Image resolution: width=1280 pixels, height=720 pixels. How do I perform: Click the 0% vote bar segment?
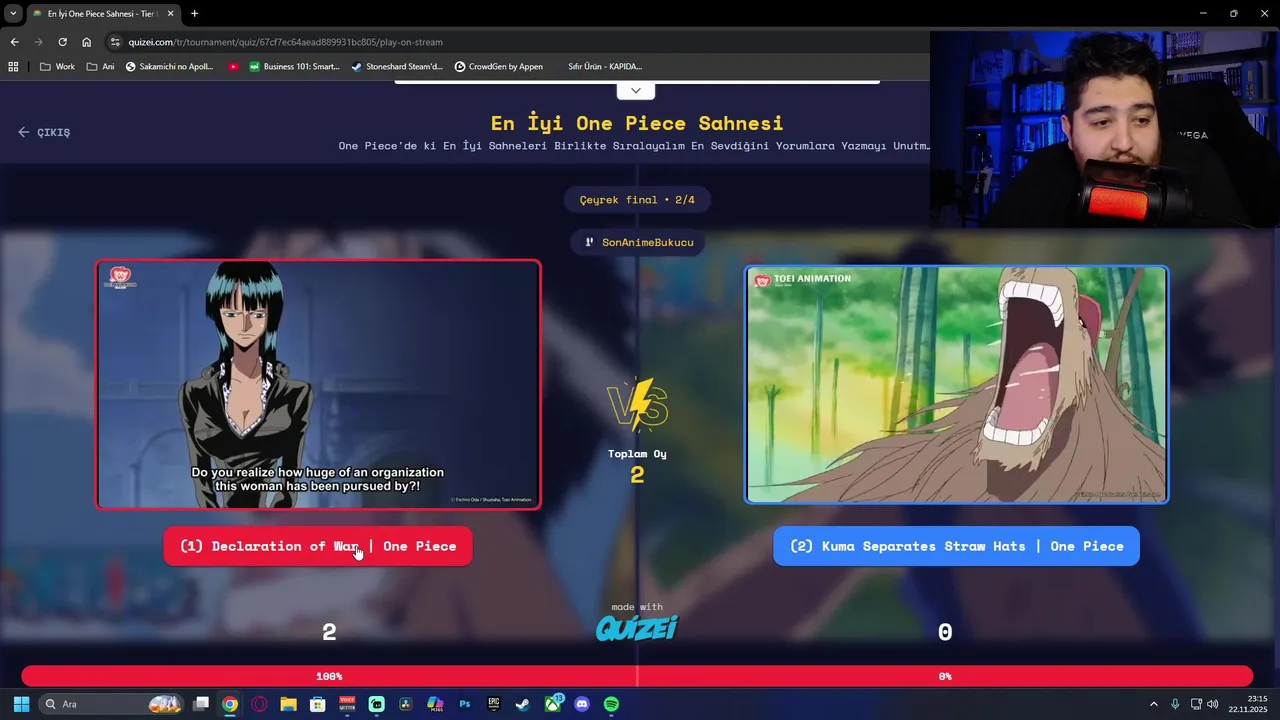pos(945,676)
